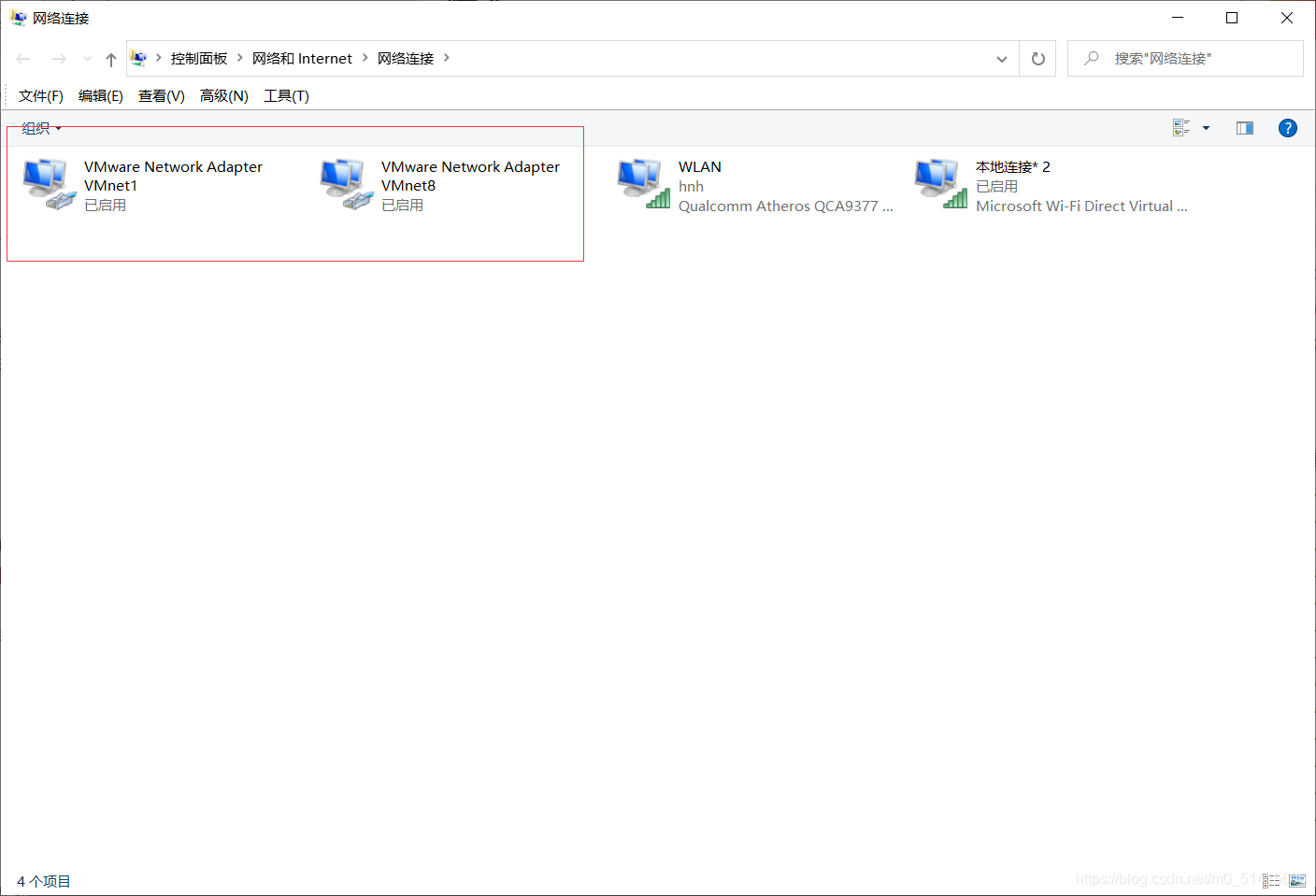Image resolution: width=1316 pixels, height=896 pixels.
Task: Minimize the 网络连接 window
Action: 1178,18
